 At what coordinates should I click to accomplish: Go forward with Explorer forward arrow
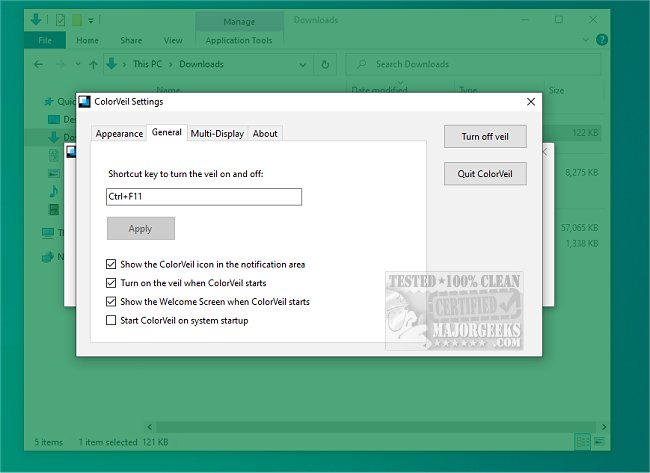tap(61, 64)
